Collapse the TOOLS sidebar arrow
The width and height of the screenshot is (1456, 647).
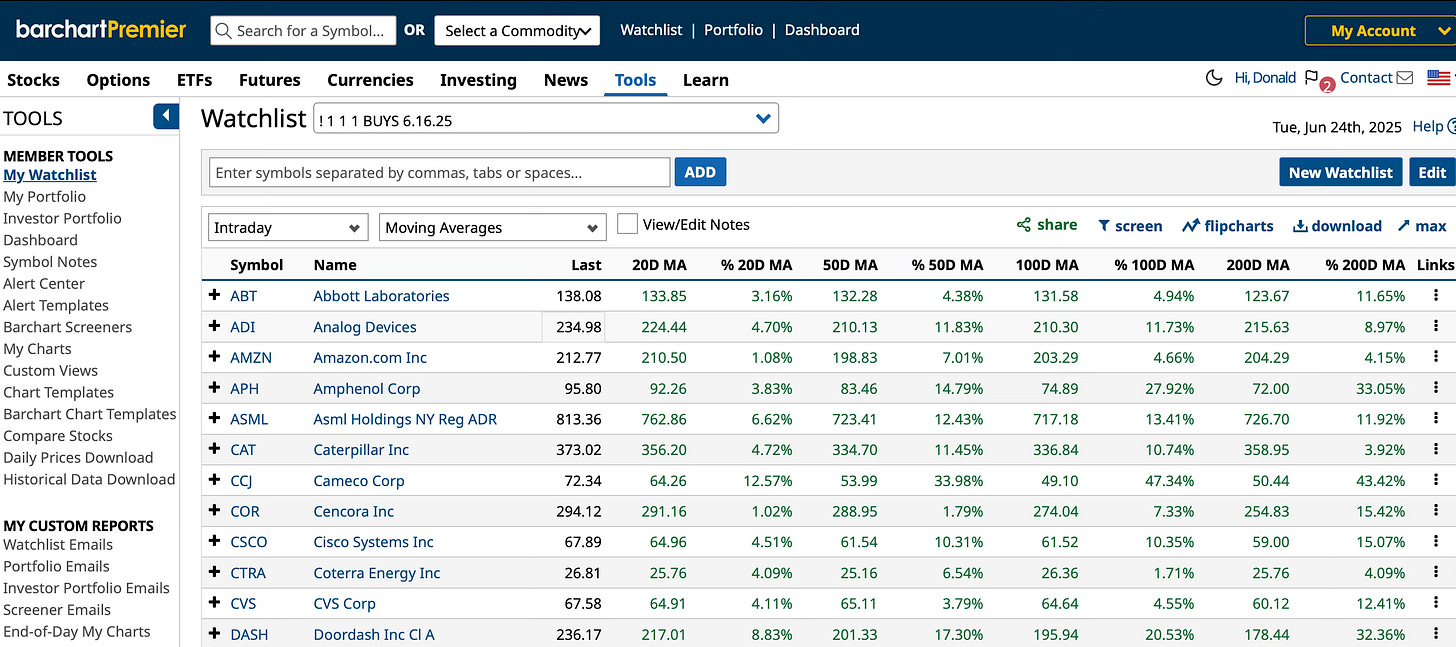tap(166, 117)
